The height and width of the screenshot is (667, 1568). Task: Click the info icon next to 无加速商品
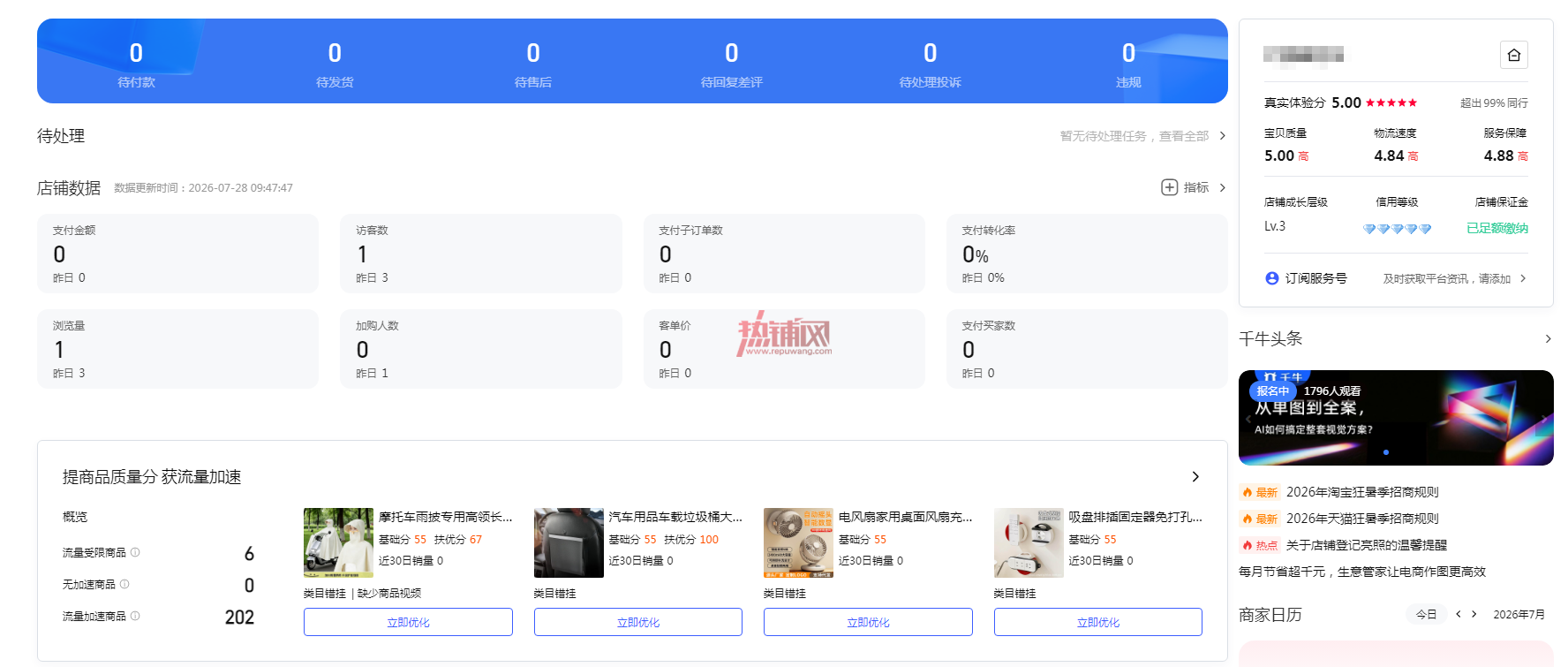124,584
